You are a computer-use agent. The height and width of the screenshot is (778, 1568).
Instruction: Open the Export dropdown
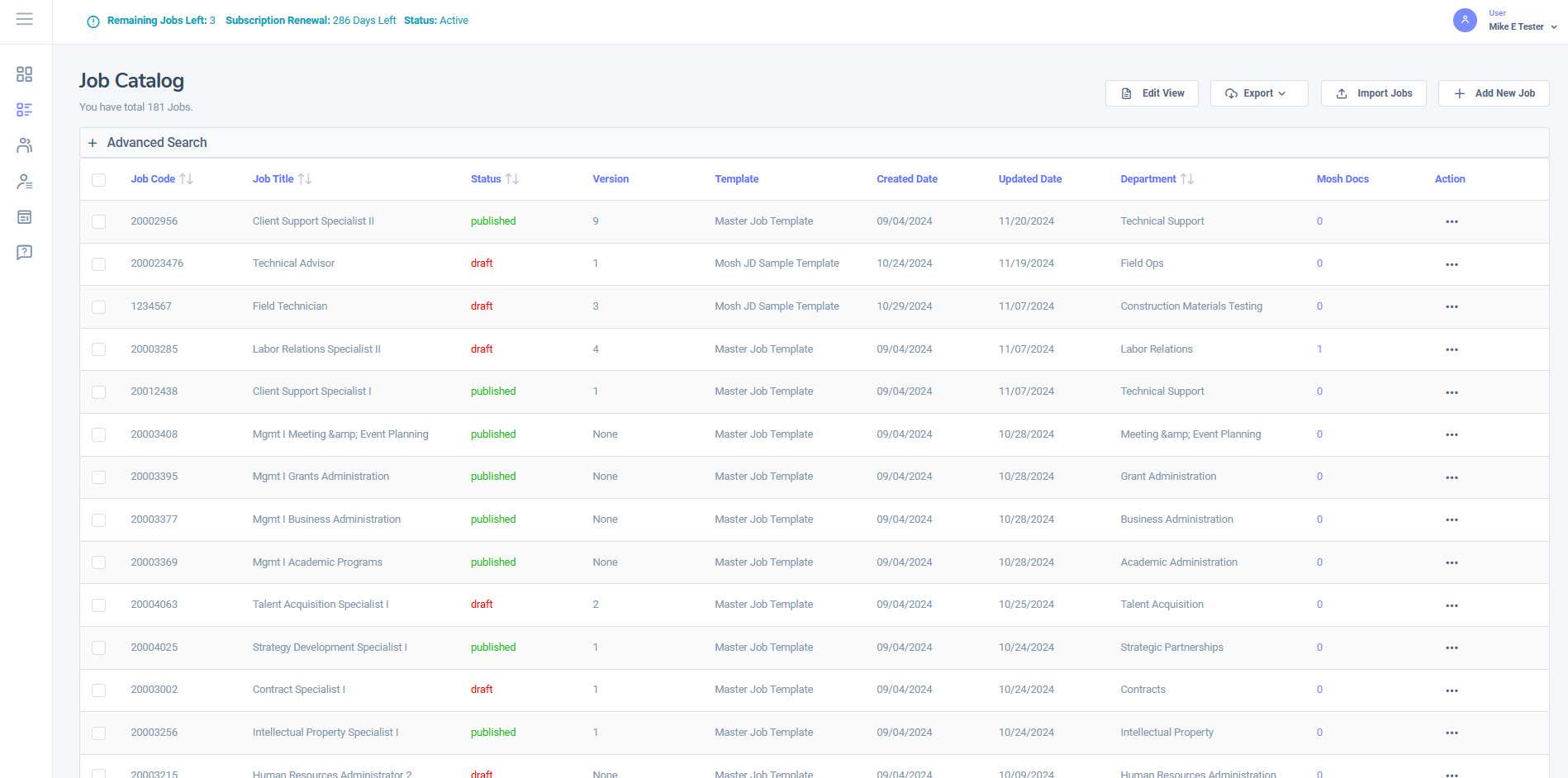1258,93
